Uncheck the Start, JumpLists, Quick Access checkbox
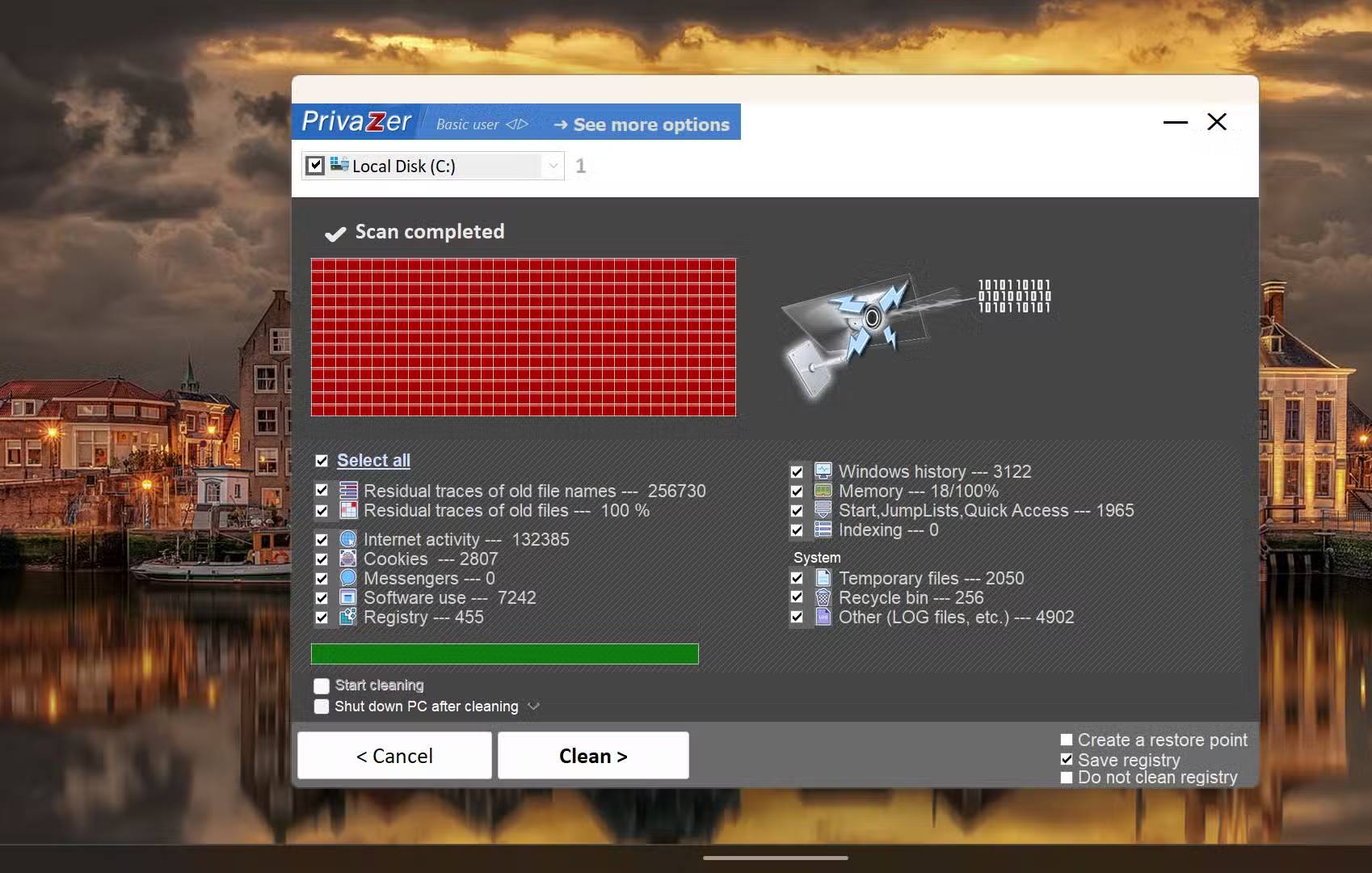Image resolution: width=1372 pixels, height=873 pixels. click(797, 510)
